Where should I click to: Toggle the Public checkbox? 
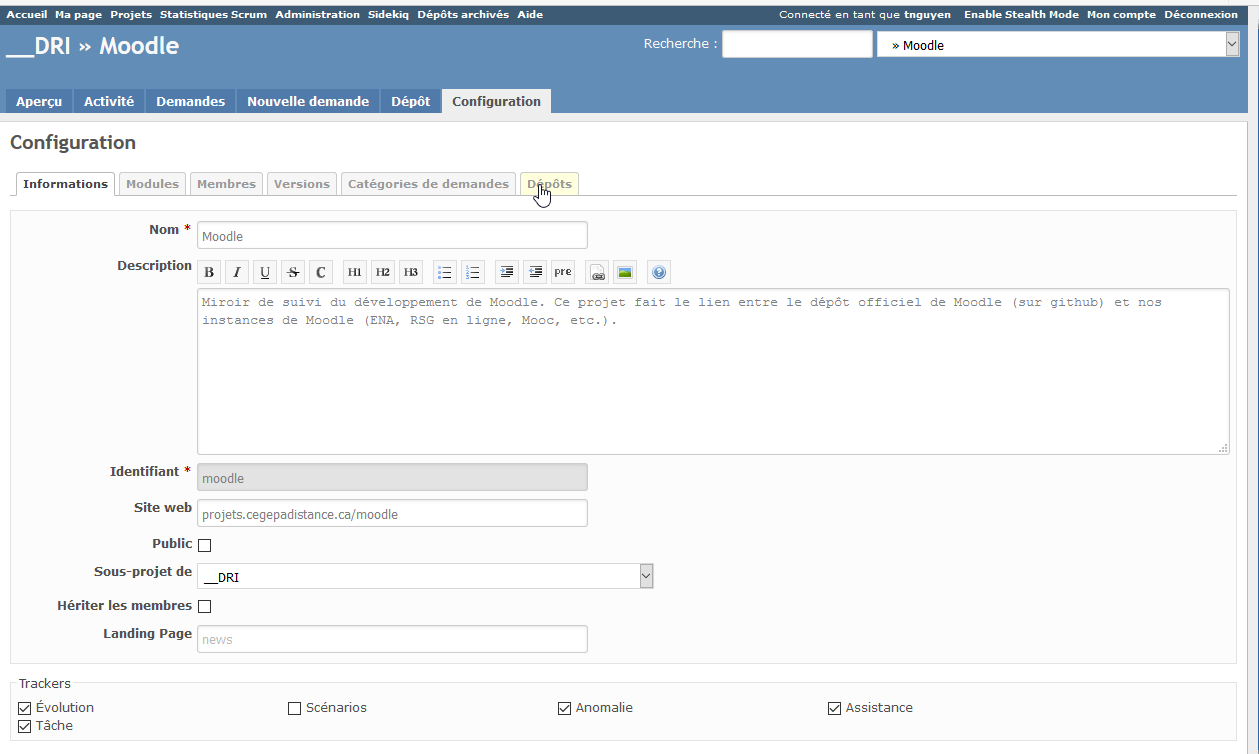click(205, 545)
